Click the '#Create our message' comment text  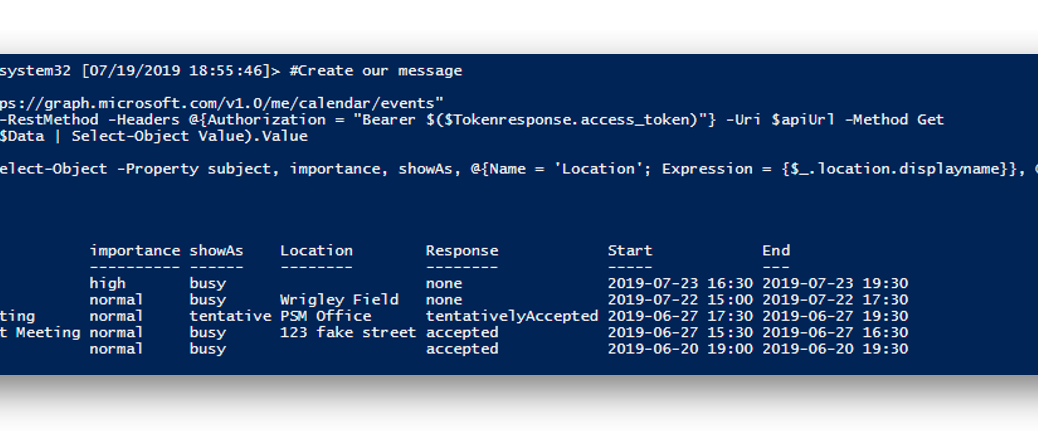375,71
